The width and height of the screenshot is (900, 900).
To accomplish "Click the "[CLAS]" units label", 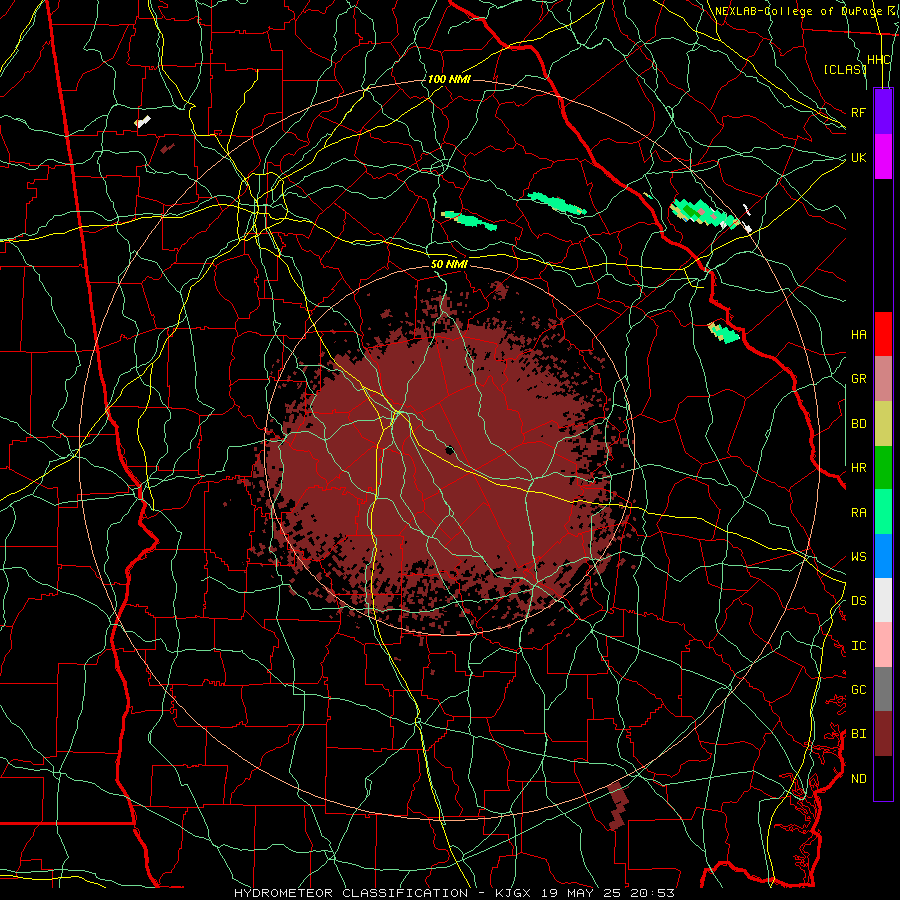I will 844,69.
